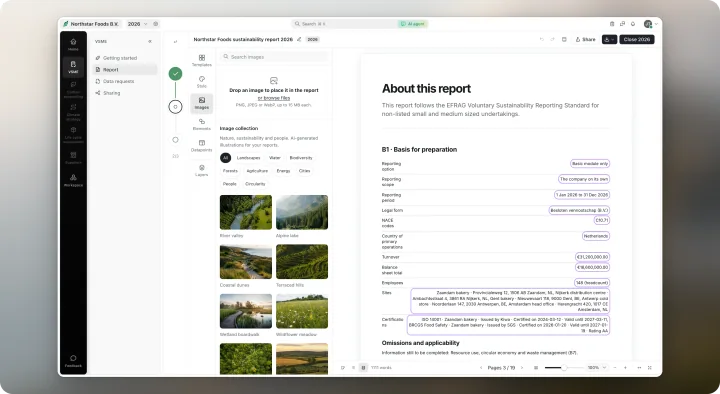Click settings gear next to year 2026

pos(156,24)
